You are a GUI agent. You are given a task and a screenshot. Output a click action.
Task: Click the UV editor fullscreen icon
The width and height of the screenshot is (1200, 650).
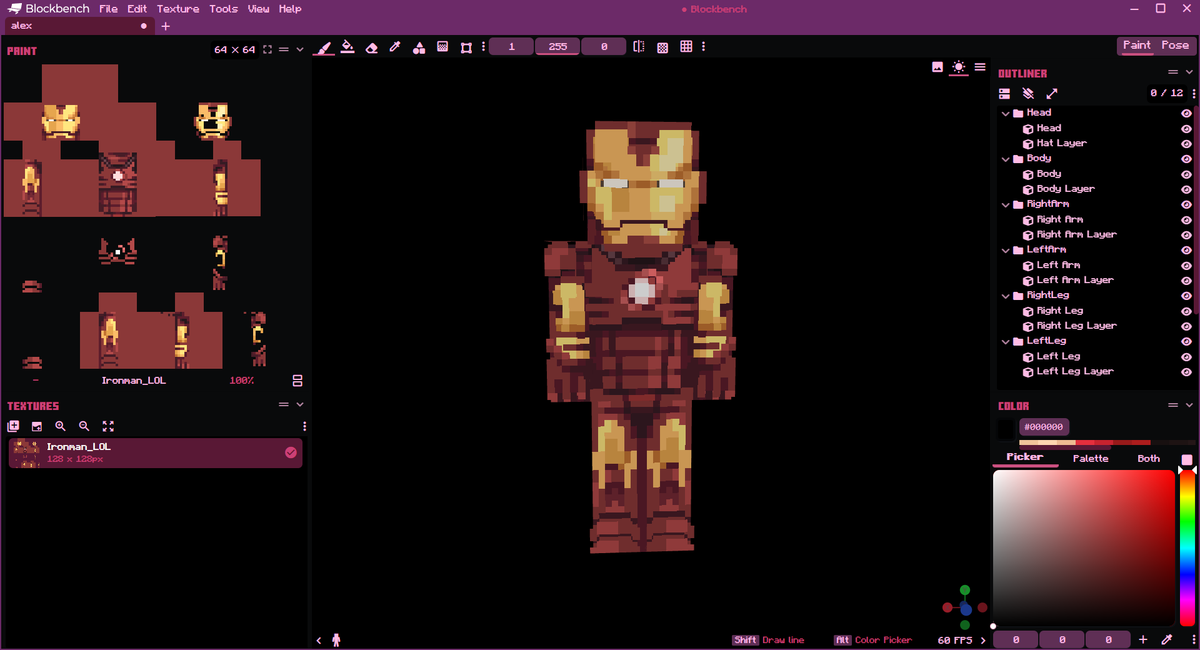click(x=267, y=49)
